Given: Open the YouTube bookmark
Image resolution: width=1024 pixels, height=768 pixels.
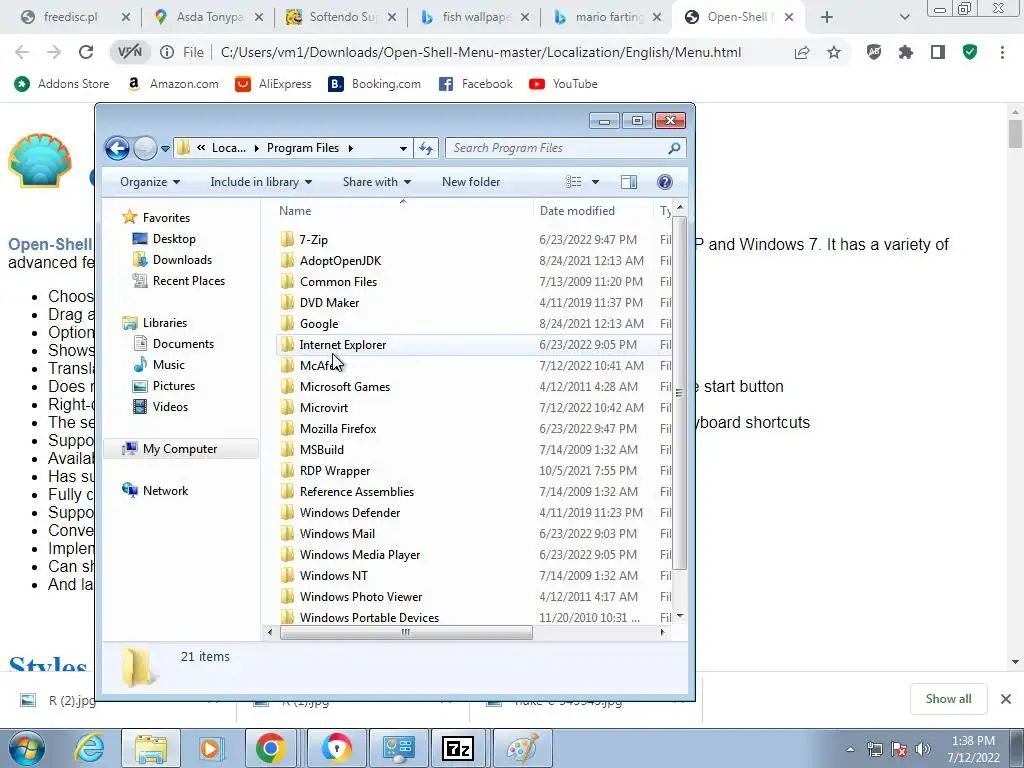Looking at the screenshot, I should coord(564,84).
